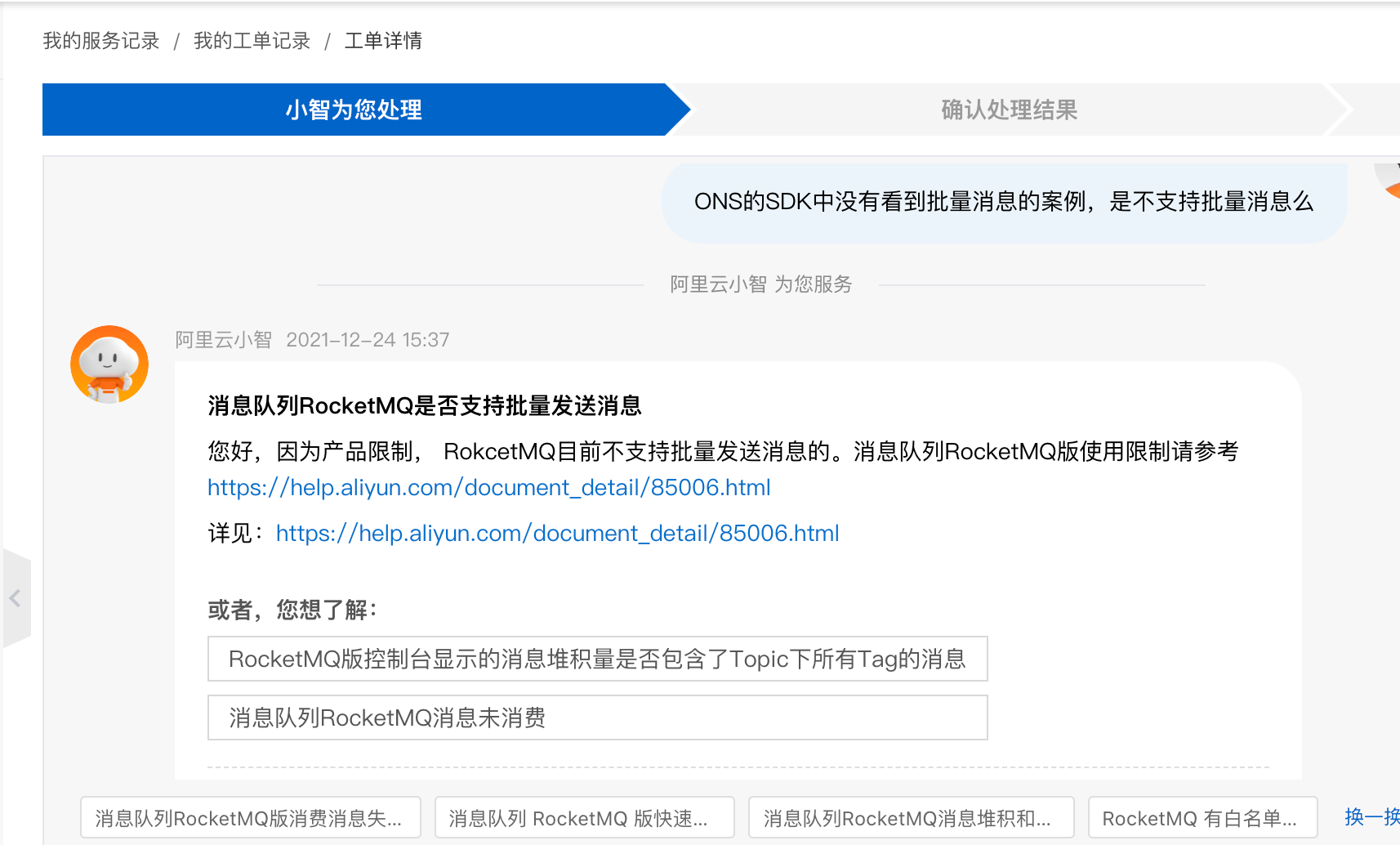The image size is (1400, 845).
Task: Click the 消息队列RocketMQ版消费消息失败 quick chip
Action: [x=249, y=816]
